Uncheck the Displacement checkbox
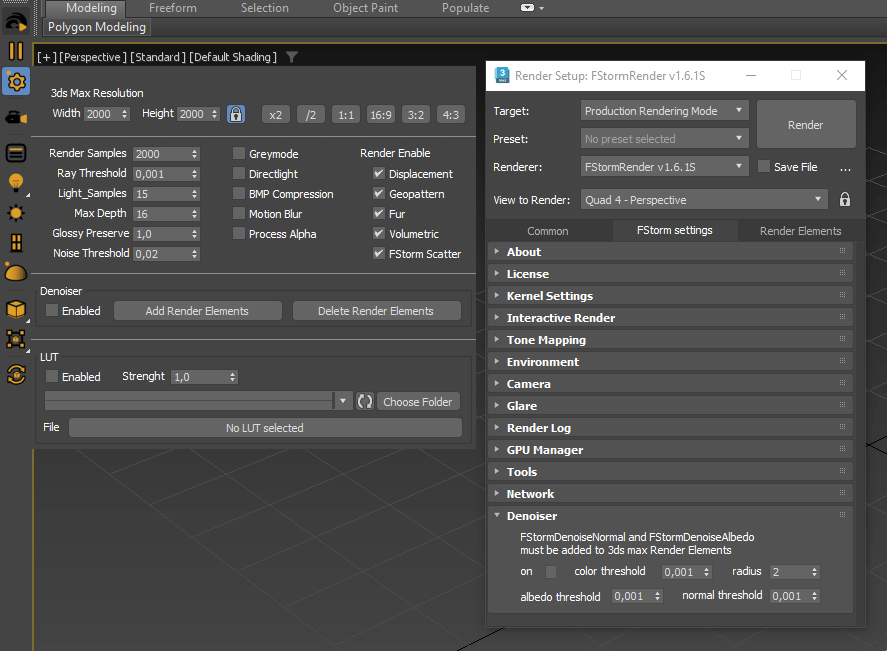The height and width of the screenshot is (651, 887). tap(379, 173)
